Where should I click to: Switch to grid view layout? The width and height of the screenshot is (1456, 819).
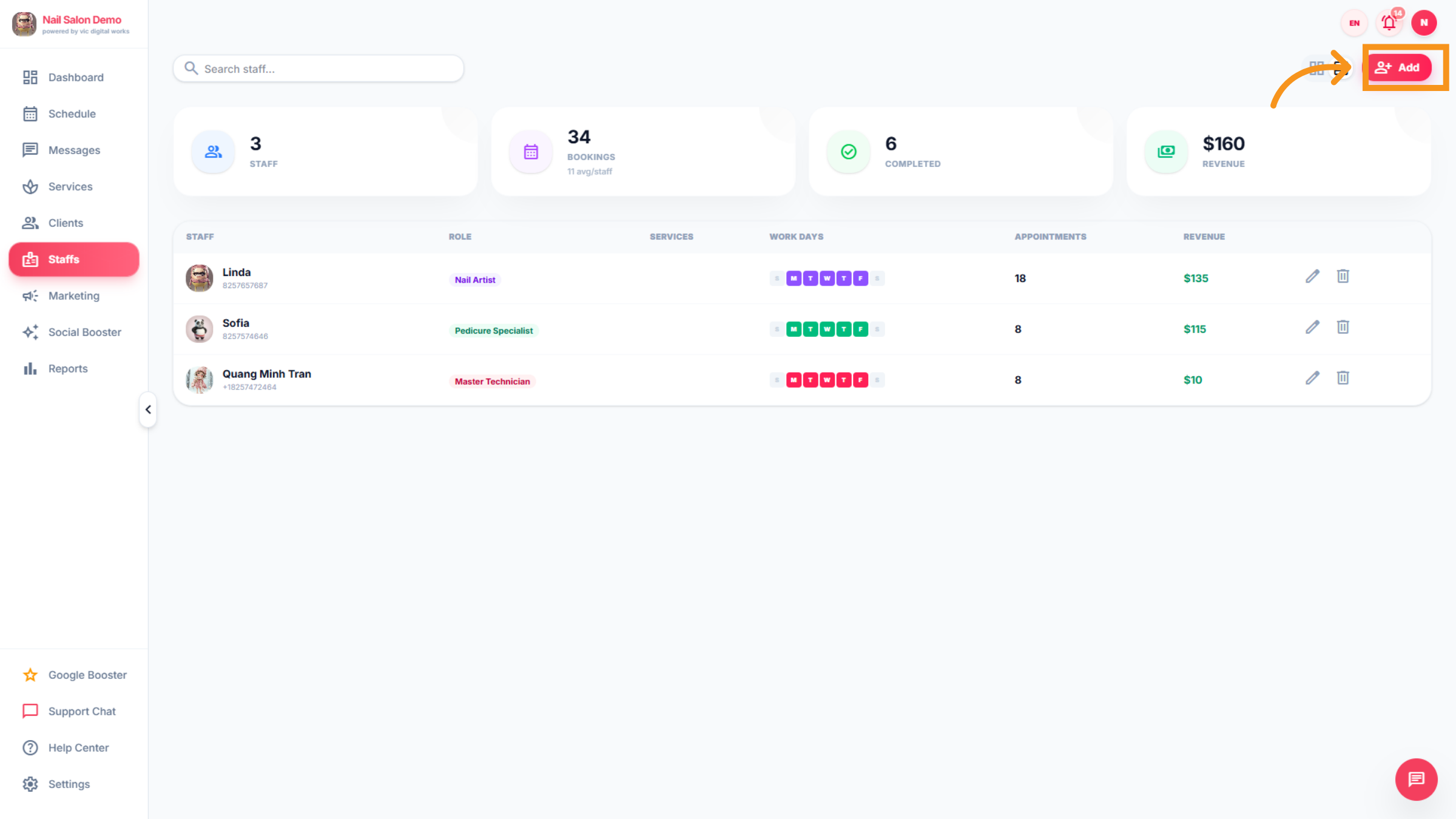coord(1316,68)
